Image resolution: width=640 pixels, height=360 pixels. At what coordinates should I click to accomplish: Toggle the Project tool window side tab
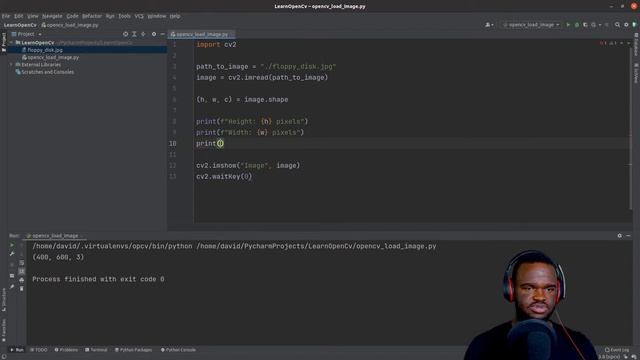(x=4, y=42)
